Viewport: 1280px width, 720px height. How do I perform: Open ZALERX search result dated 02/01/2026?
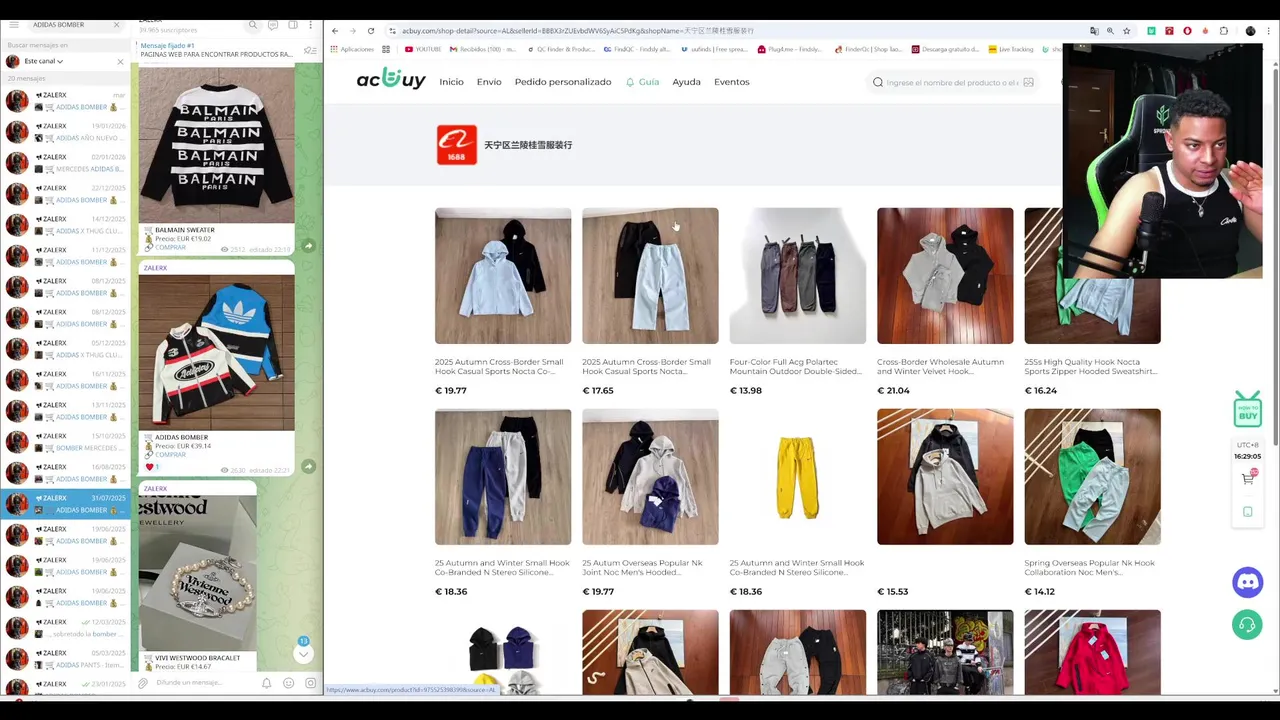(x=65, y=163)
